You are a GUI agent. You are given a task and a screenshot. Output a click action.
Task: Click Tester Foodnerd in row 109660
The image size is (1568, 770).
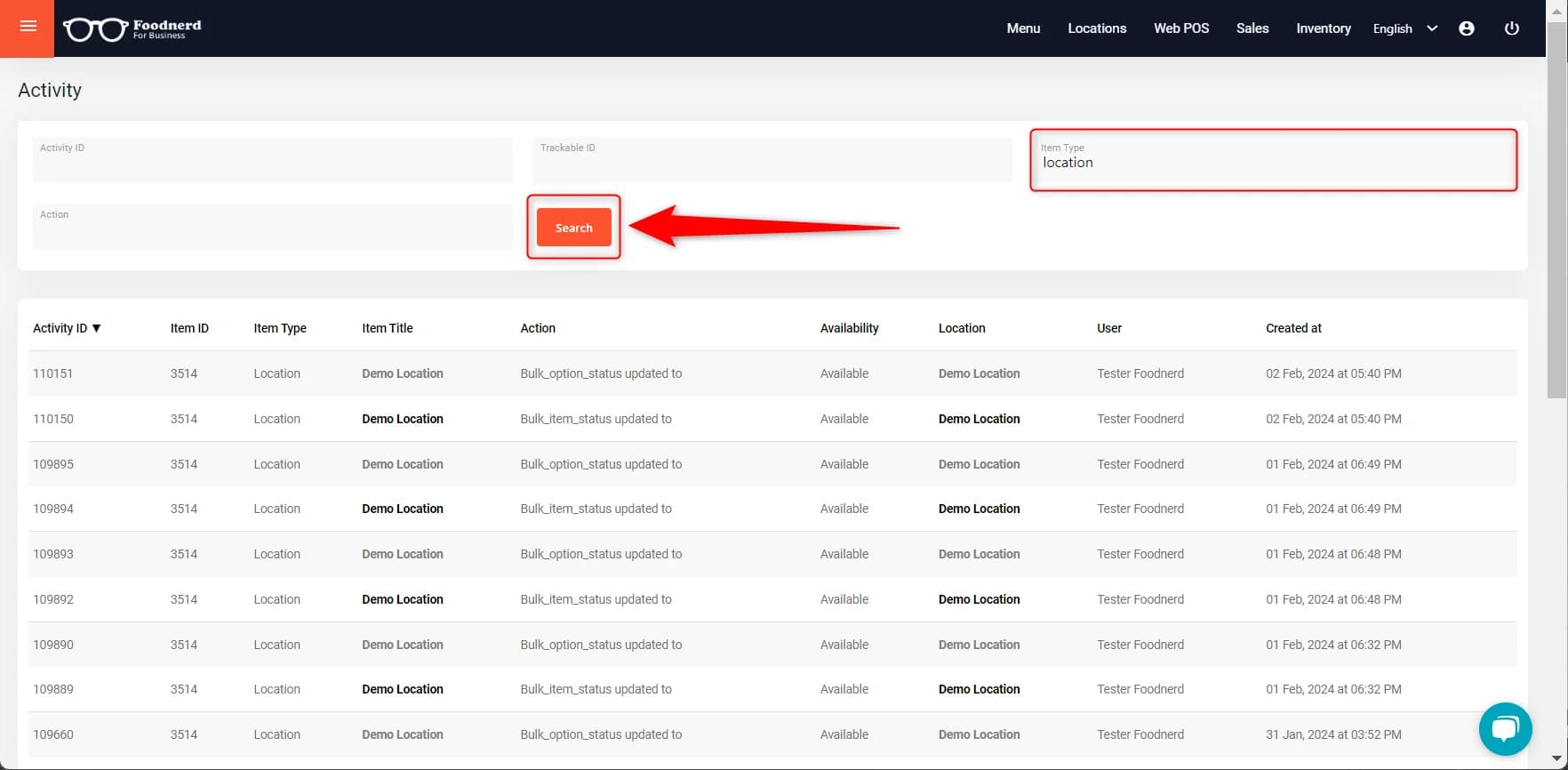[x=1140, y=734]
